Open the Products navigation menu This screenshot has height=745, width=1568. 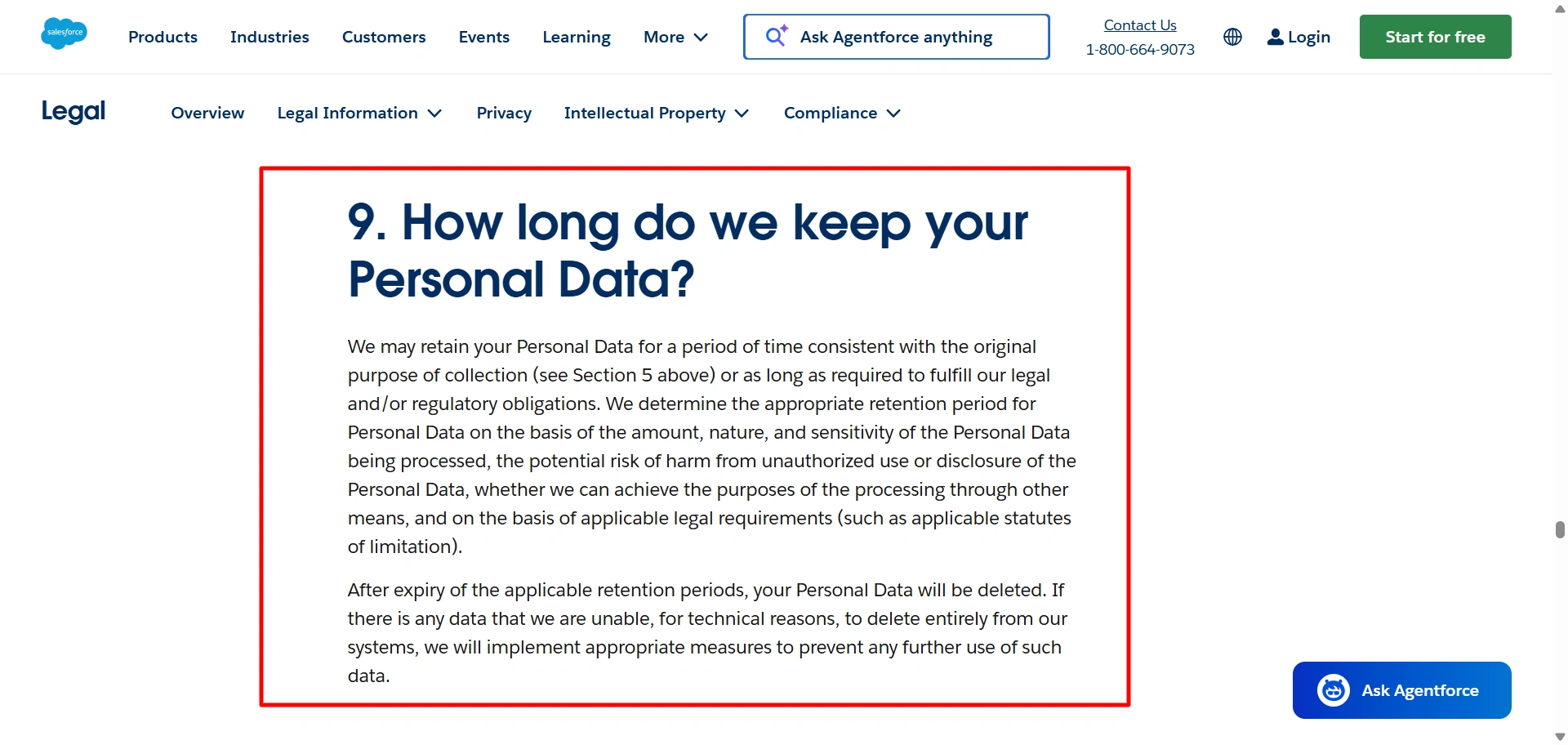click(162, 37)
